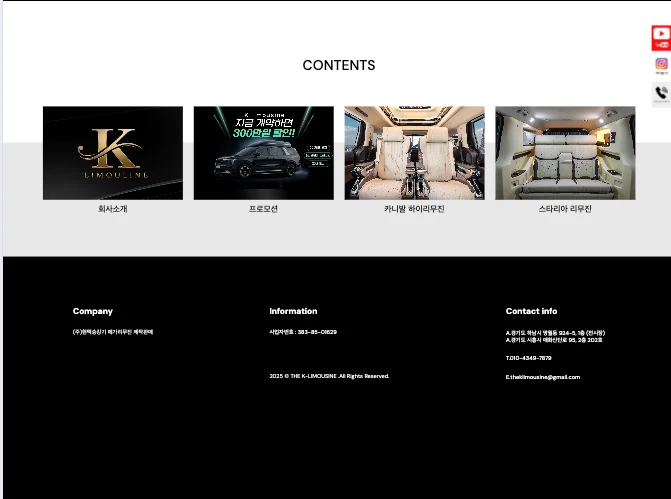671x499 pixels.
Task: Click the footer telephone number
Action: (x=529, y=358)
